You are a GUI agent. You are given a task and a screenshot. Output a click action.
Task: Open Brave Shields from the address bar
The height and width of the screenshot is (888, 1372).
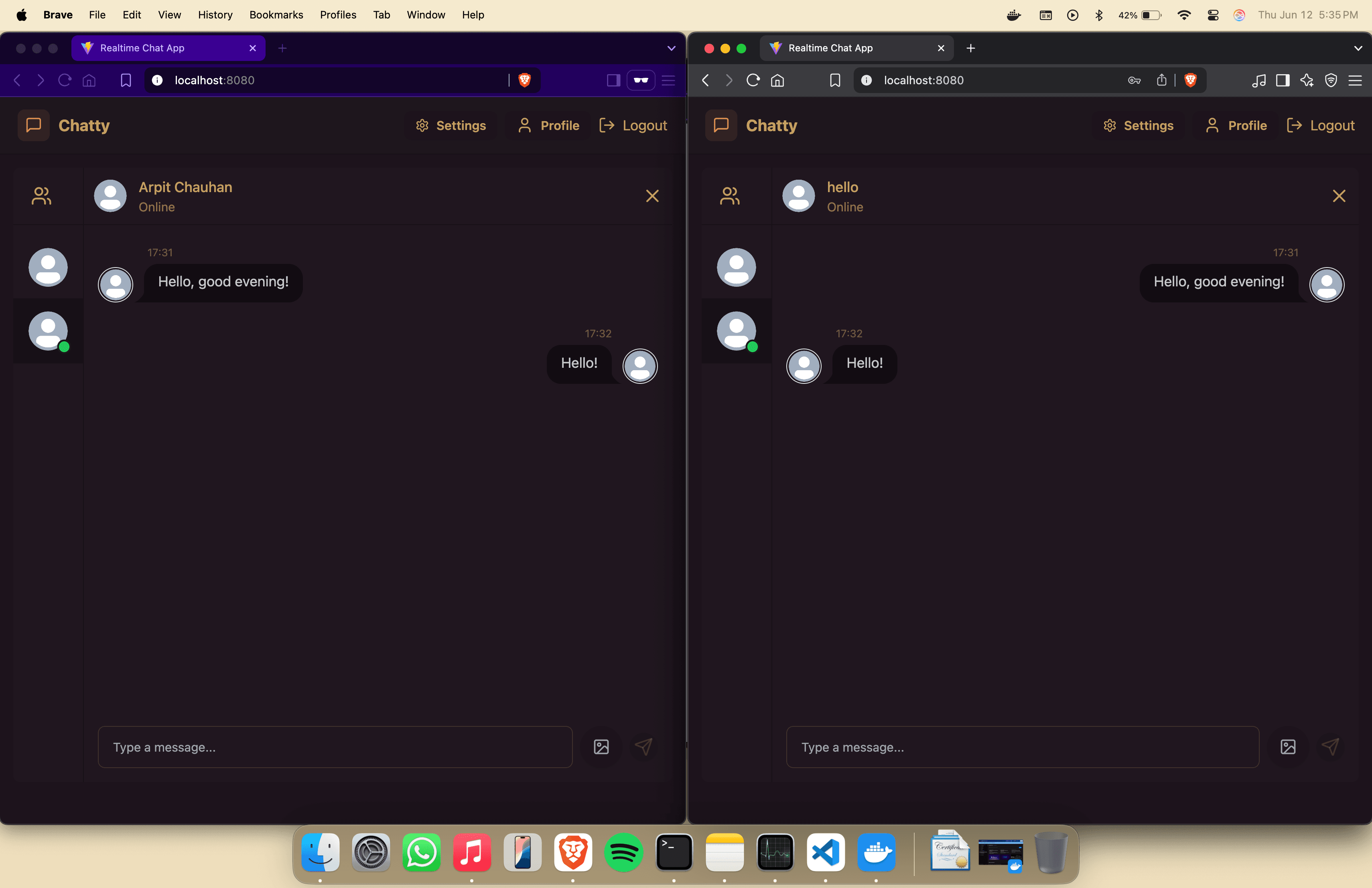525,80
